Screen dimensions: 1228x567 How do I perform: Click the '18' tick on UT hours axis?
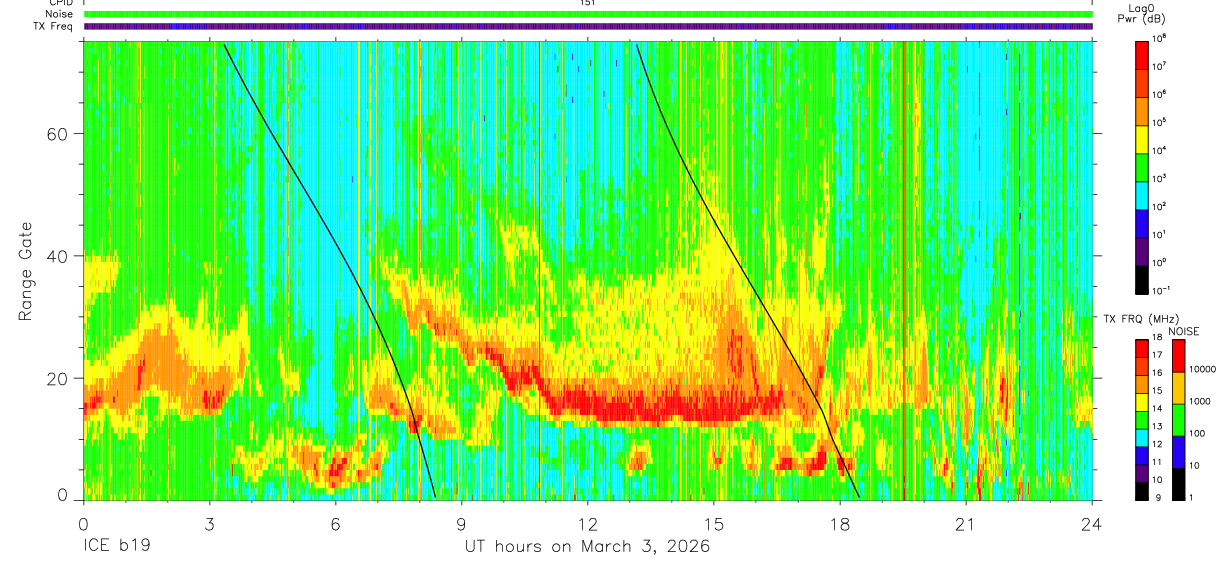click(x=840, y=524)
